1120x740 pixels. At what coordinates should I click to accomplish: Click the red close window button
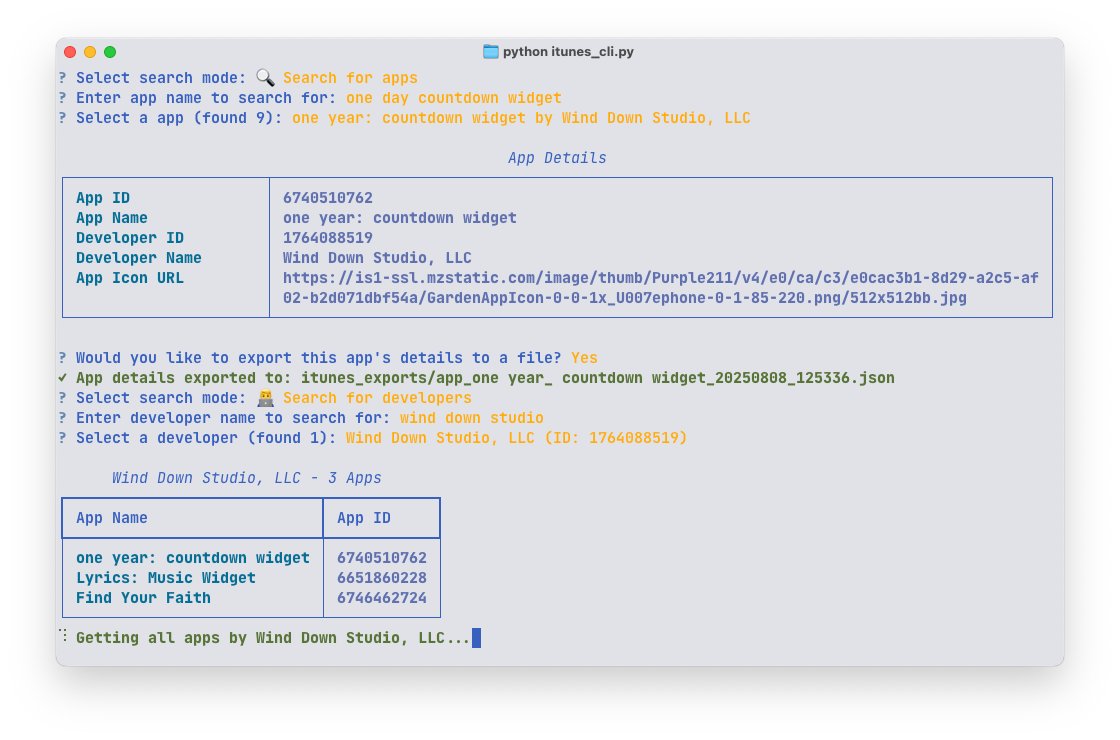tap(70, 51)
